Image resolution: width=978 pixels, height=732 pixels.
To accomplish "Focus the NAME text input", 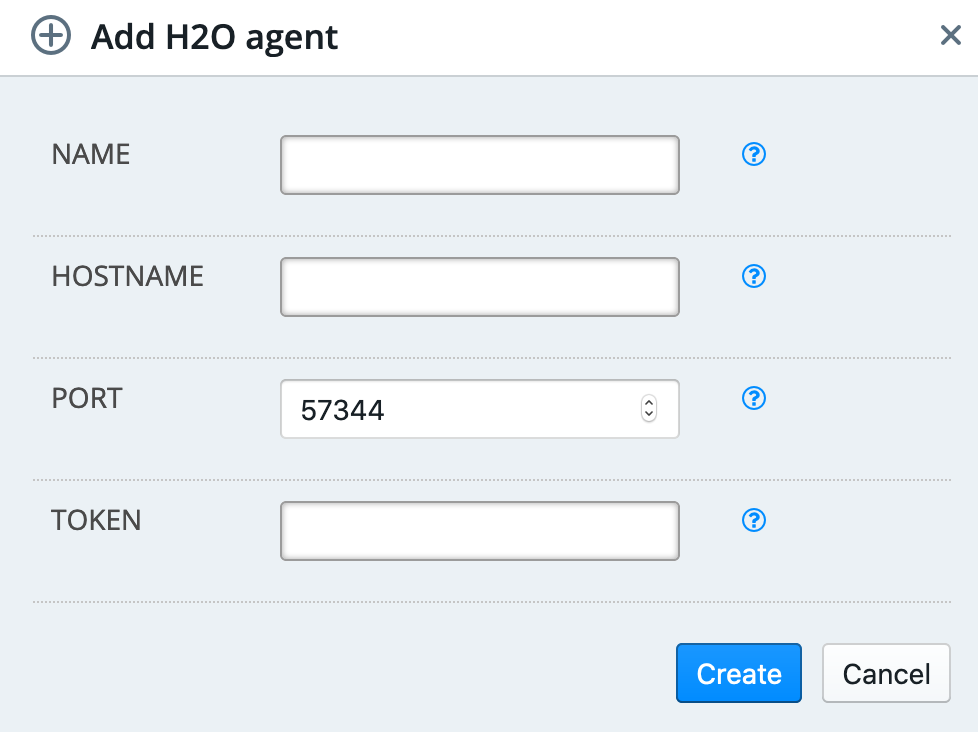I will click(480, 165).
